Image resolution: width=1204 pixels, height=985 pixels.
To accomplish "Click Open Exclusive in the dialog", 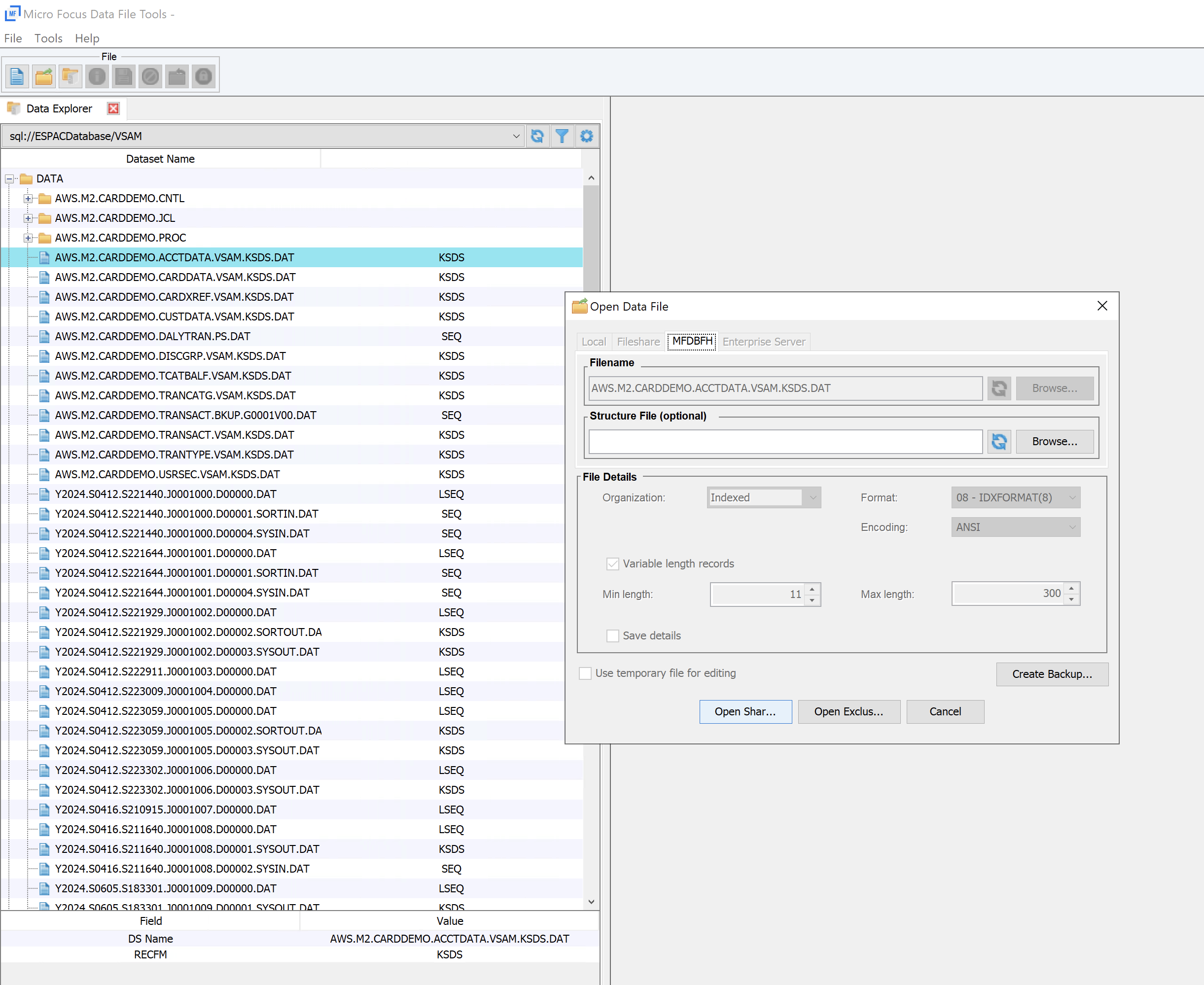I will coord(849,711).
